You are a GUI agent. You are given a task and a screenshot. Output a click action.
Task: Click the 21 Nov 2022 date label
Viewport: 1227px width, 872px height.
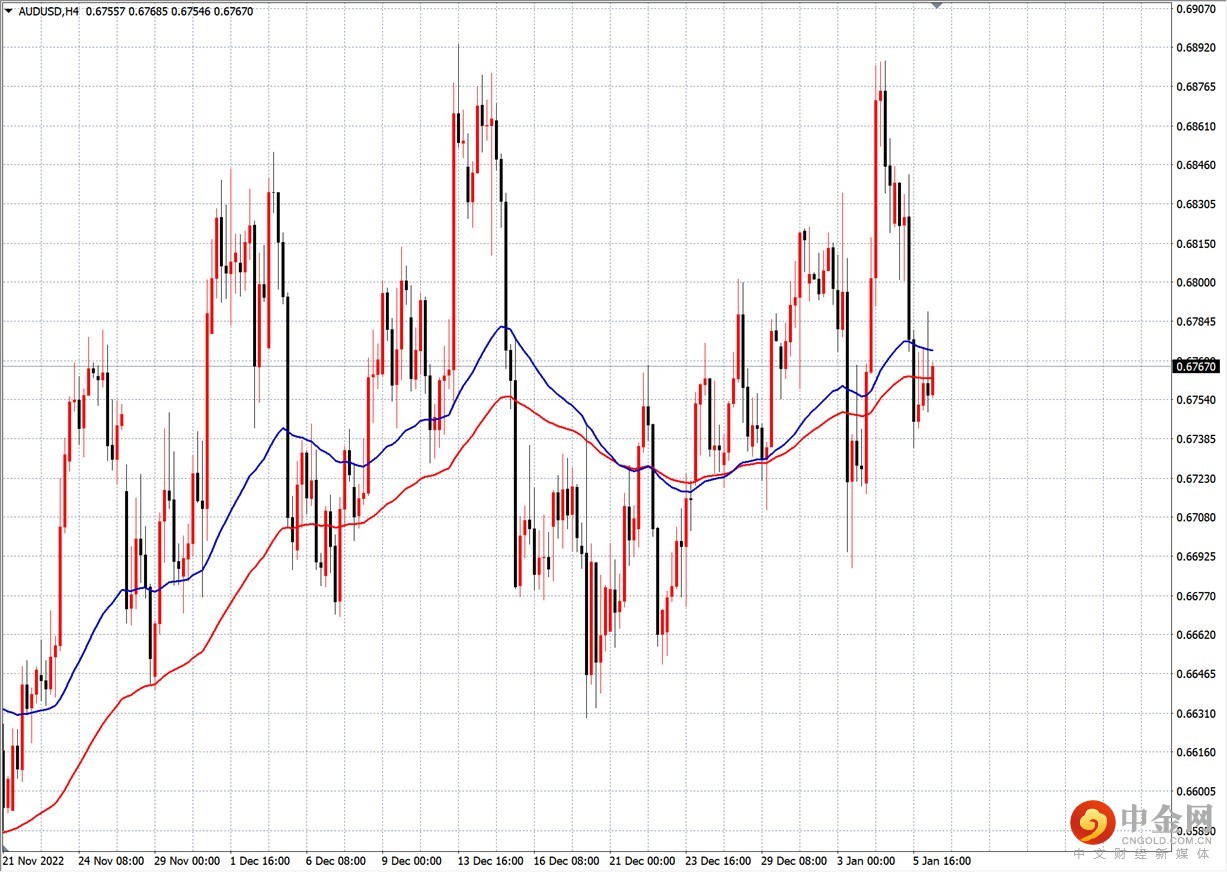pyautogui.click(x=34, y=860)
